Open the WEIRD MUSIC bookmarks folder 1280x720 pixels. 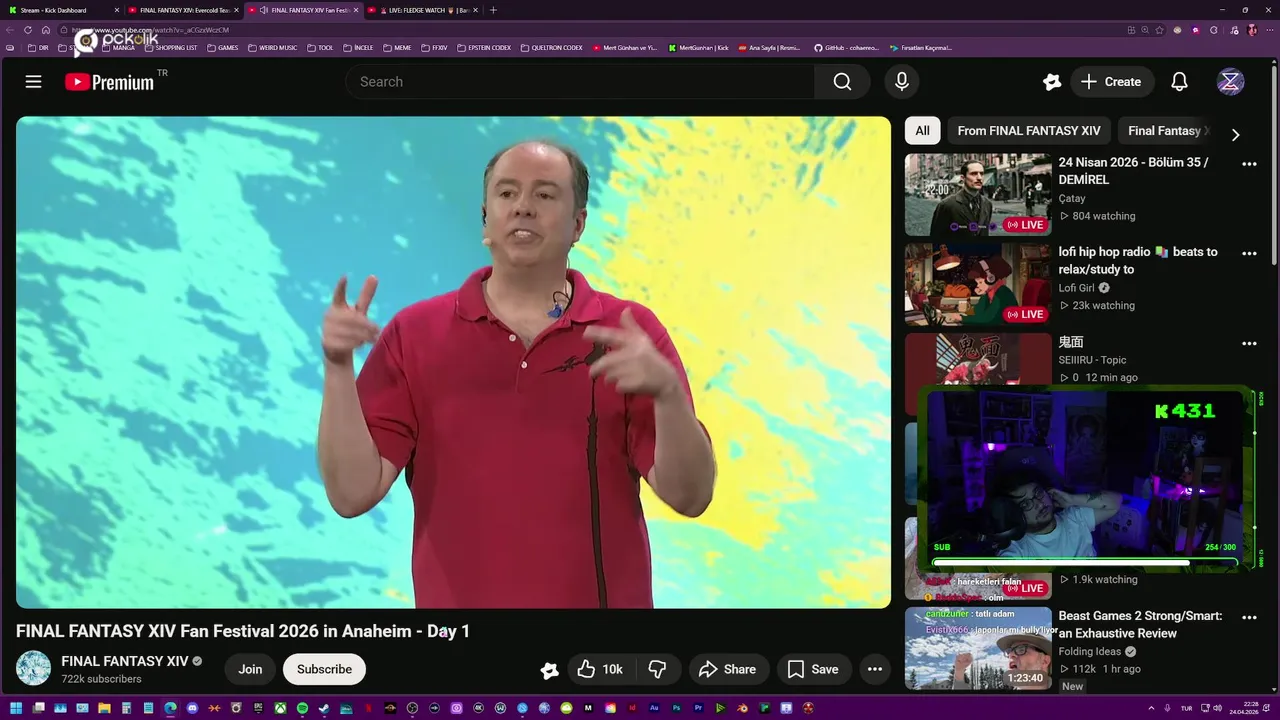272,48
